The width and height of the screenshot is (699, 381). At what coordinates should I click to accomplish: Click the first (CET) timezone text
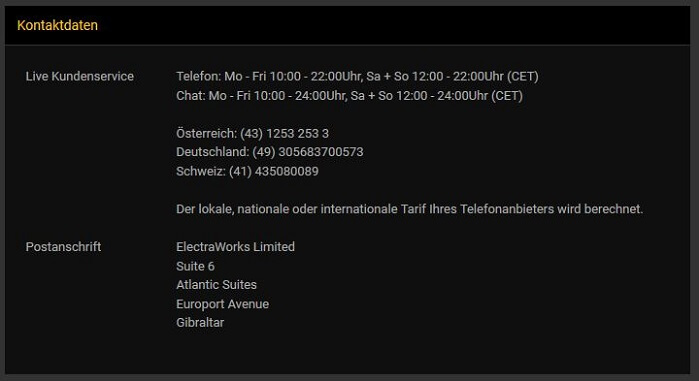pos(522,76)
